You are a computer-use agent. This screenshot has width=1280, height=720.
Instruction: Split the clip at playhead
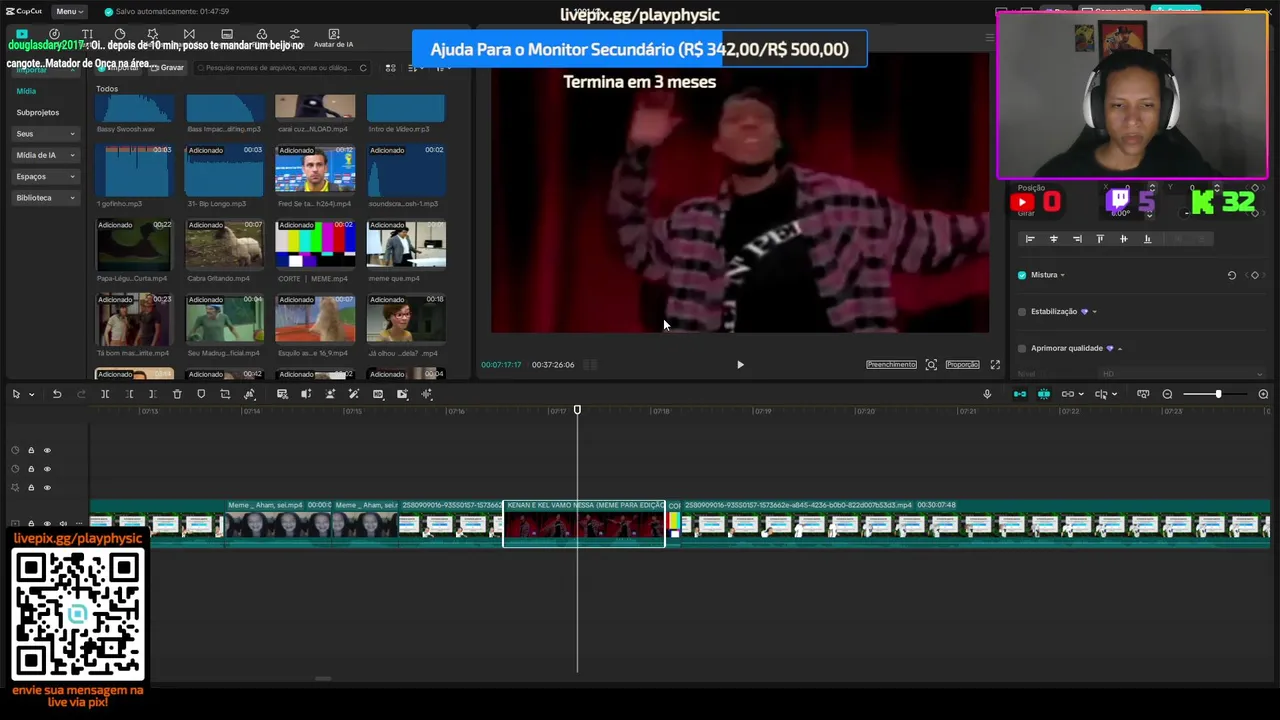tap(105, 394)
